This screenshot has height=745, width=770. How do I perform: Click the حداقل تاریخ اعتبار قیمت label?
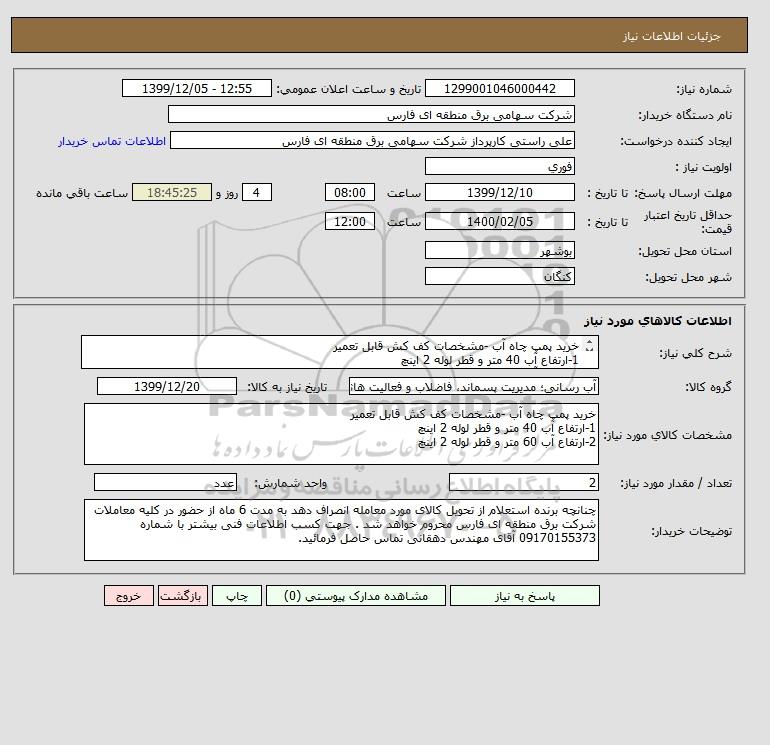(688, 222)
